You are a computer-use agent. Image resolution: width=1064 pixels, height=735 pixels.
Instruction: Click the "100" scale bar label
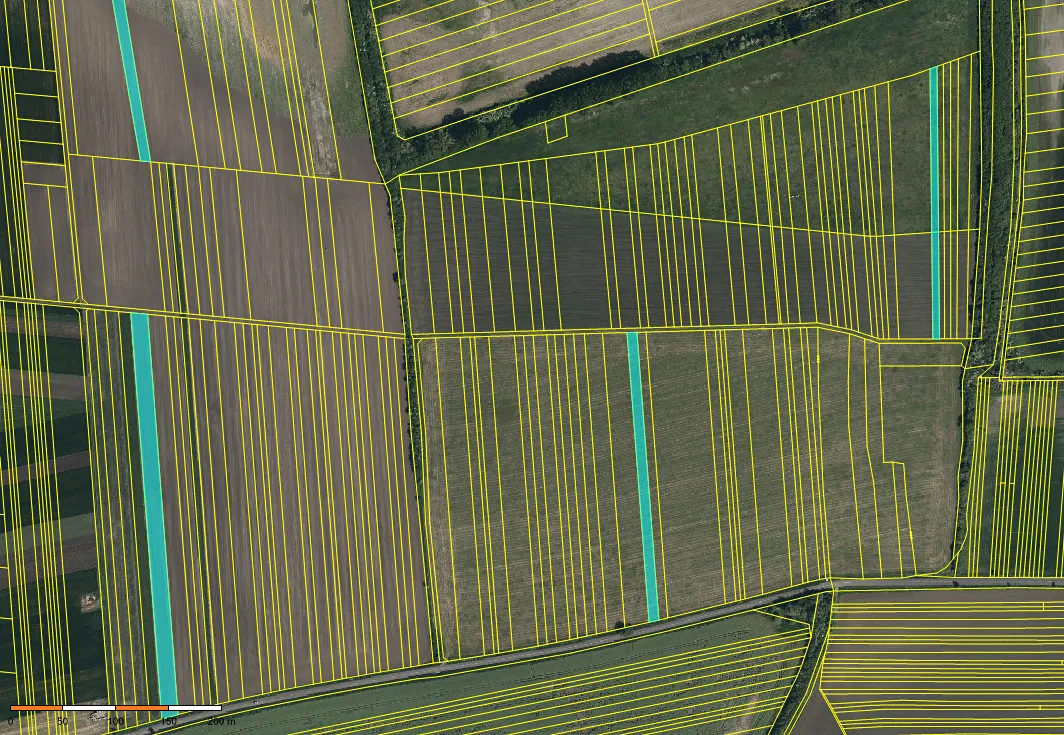pyautogui.click(x=115, y=721)
